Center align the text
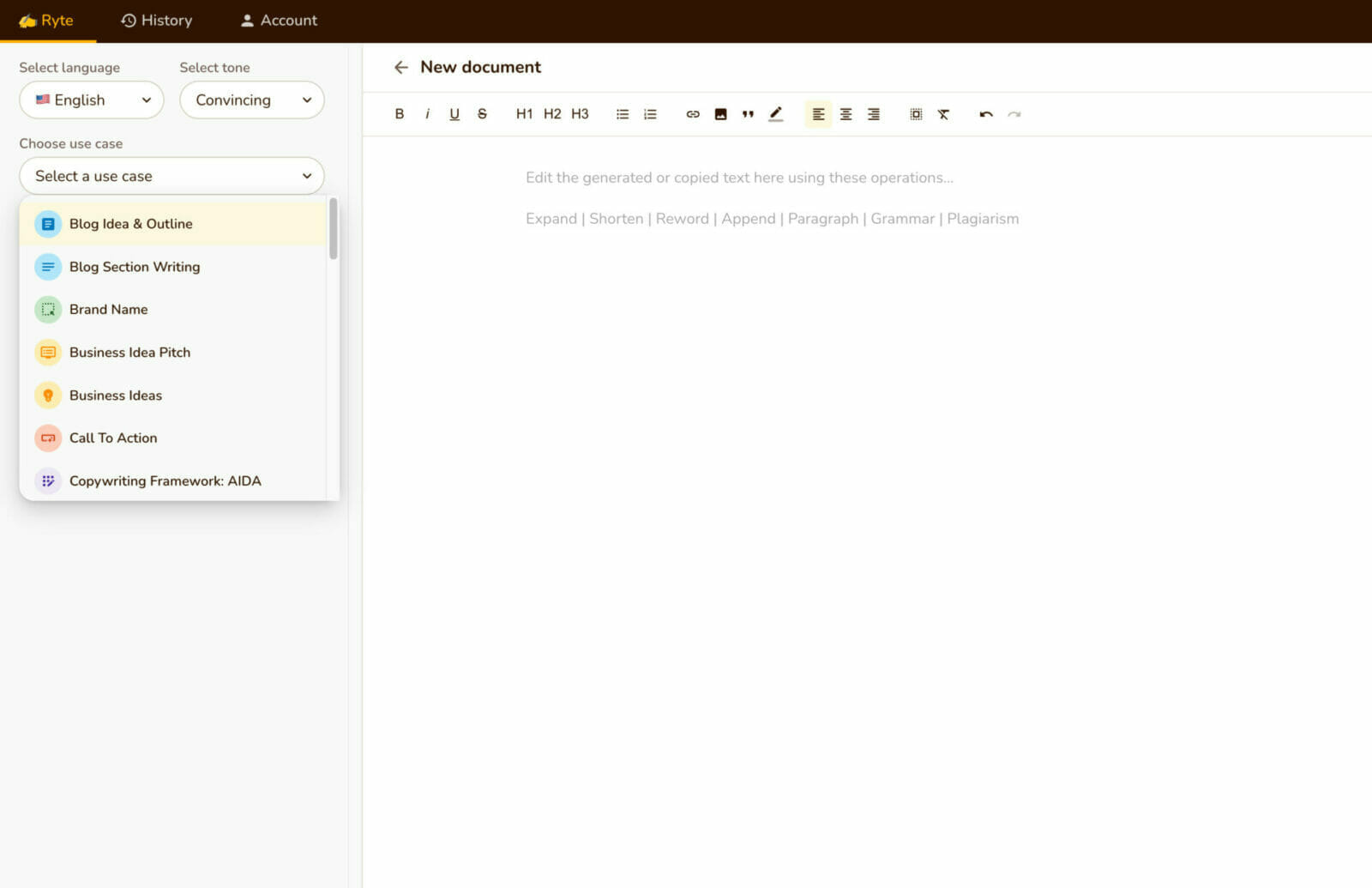This screenshot has width=1372, height=888. click(845, 114)
